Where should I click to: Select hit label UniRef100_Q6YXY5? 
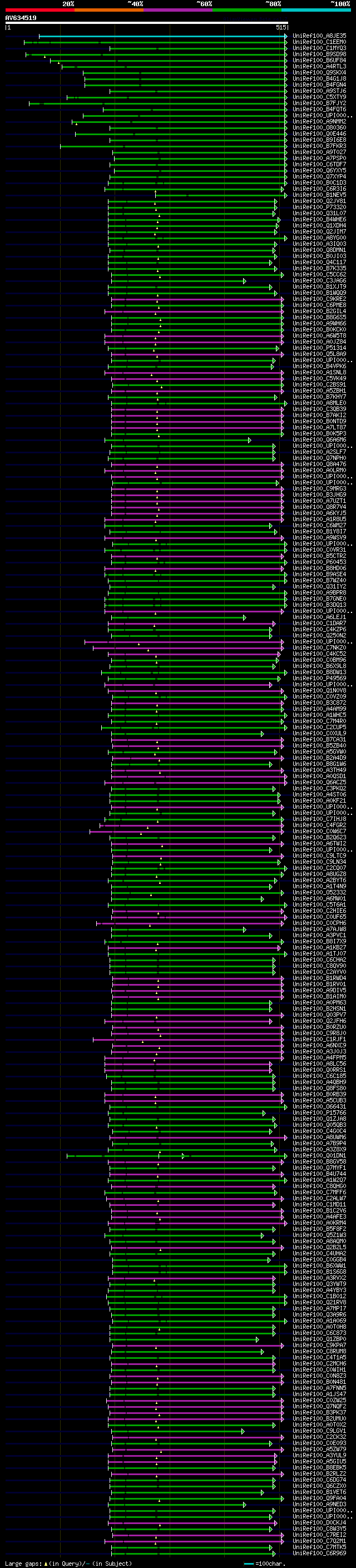tap(319, 170)
